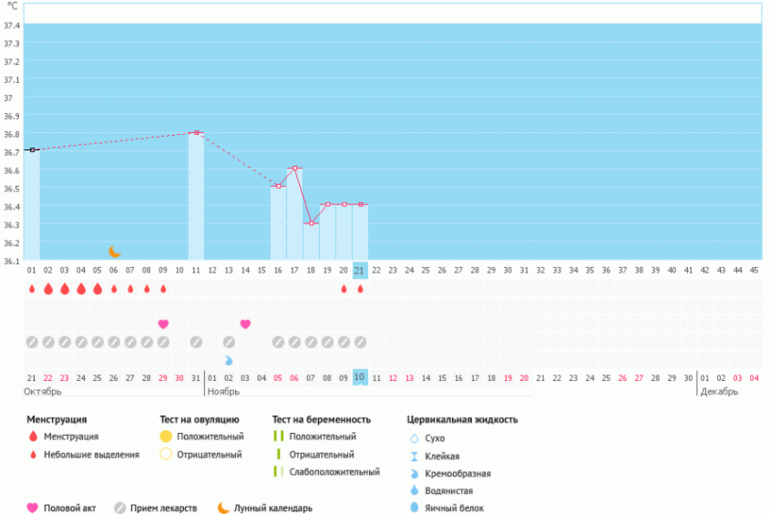
Task: Click the heart icon on November 03
Action: pyautogui.click(x=245, y=324)
